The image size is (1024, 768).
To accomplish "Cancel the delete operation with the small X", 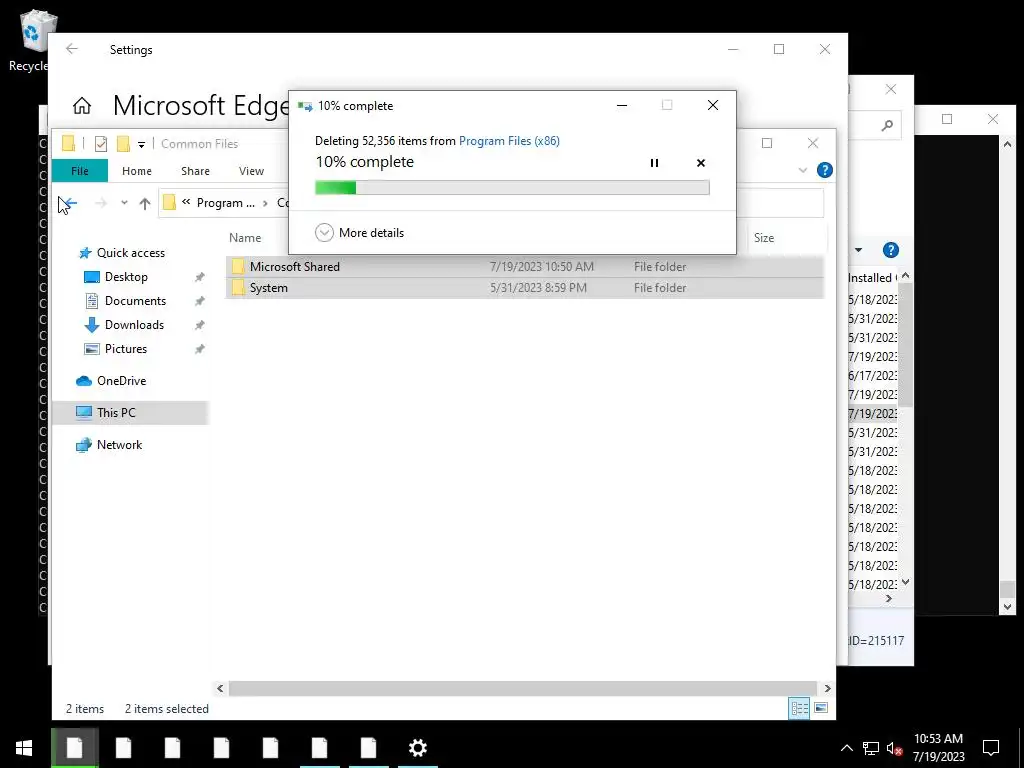I will coord(701,163).
